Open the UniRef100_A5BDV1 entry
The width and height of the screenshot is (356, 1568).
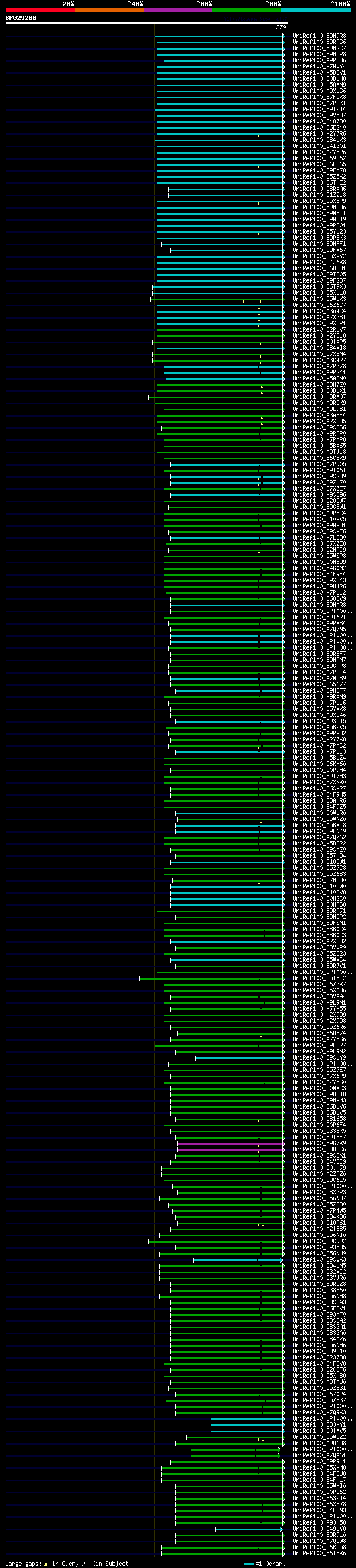tap(319, 72)
